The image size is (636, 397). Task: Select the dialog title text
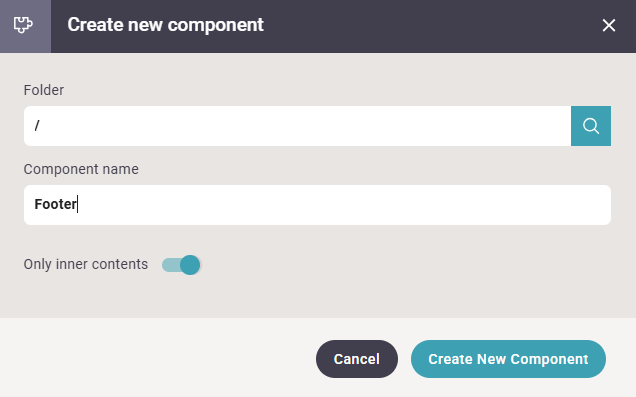click(x=165, y=25)
